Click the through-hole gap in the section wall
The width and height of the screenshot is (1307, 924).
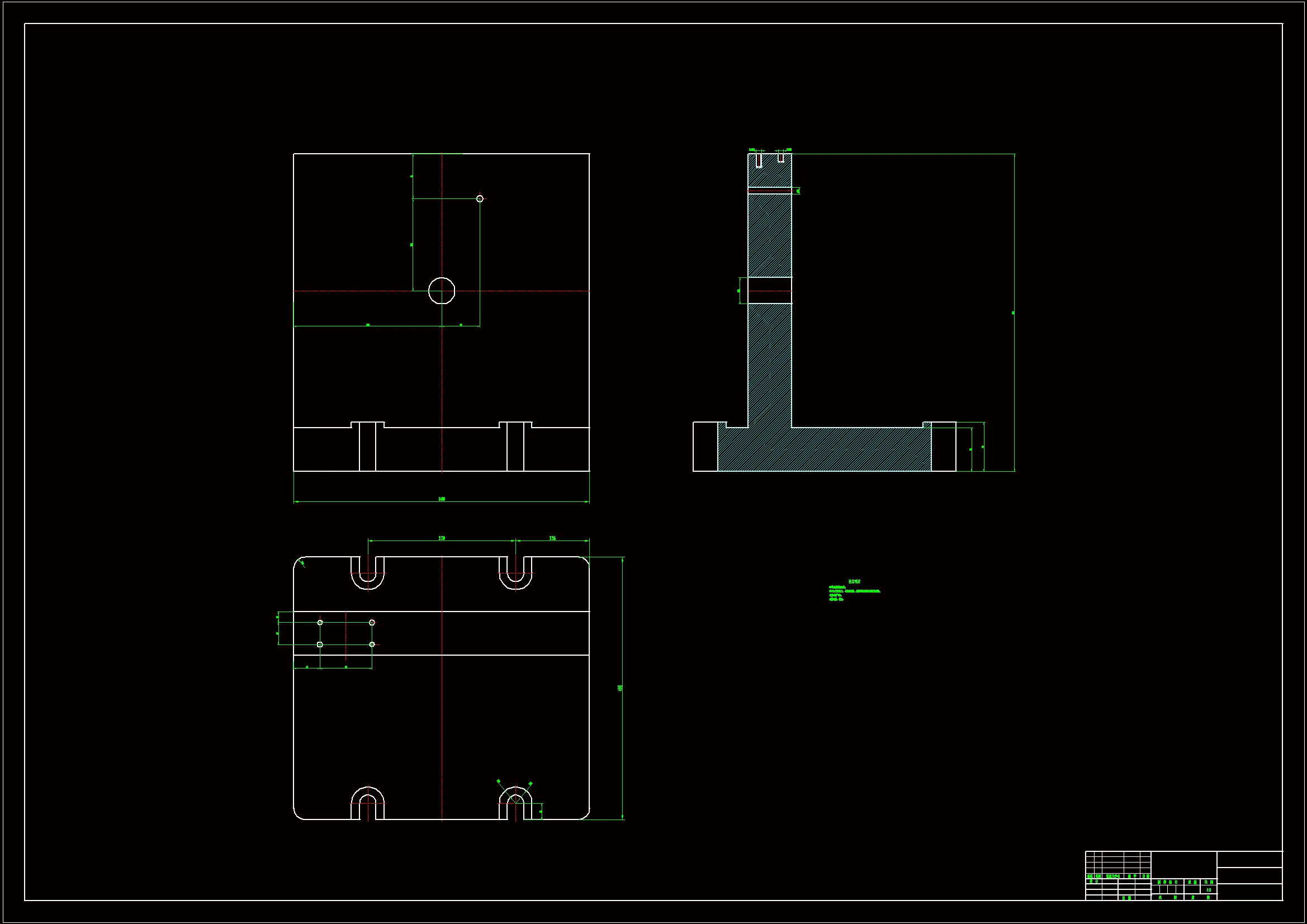770,290
